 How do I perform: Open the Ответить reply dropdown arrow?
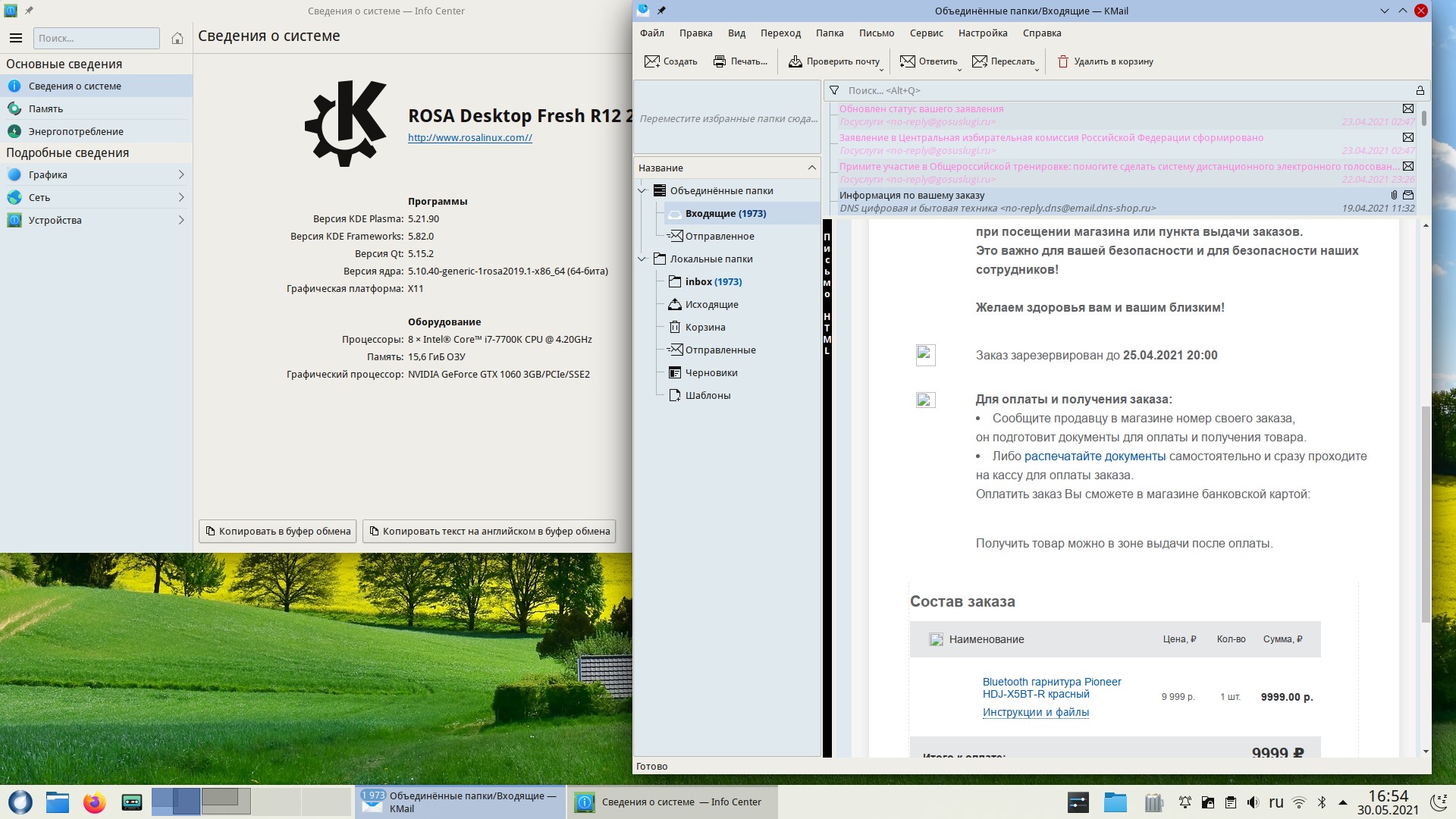pos(959,69)
